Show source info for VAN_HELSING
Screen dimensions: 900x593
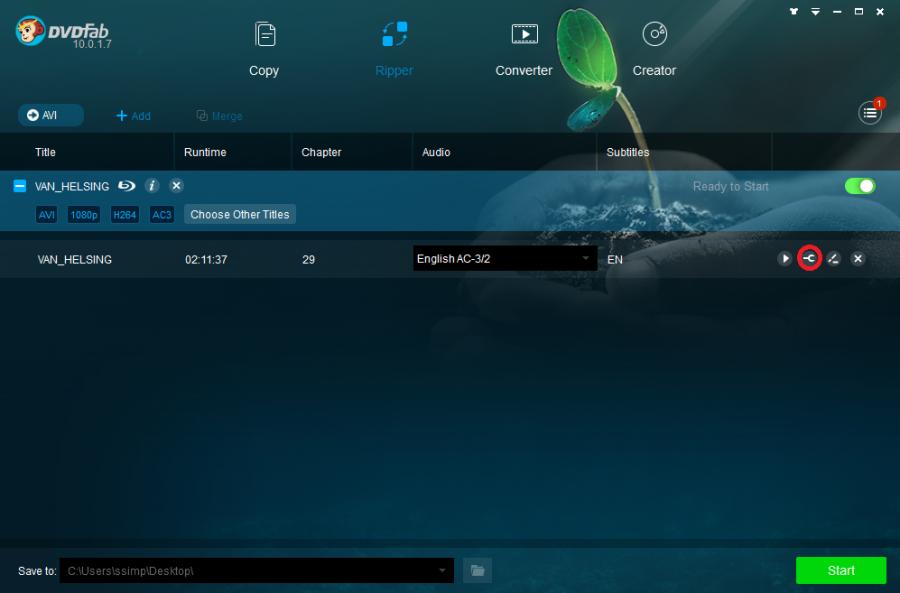(x=152, y=185)
